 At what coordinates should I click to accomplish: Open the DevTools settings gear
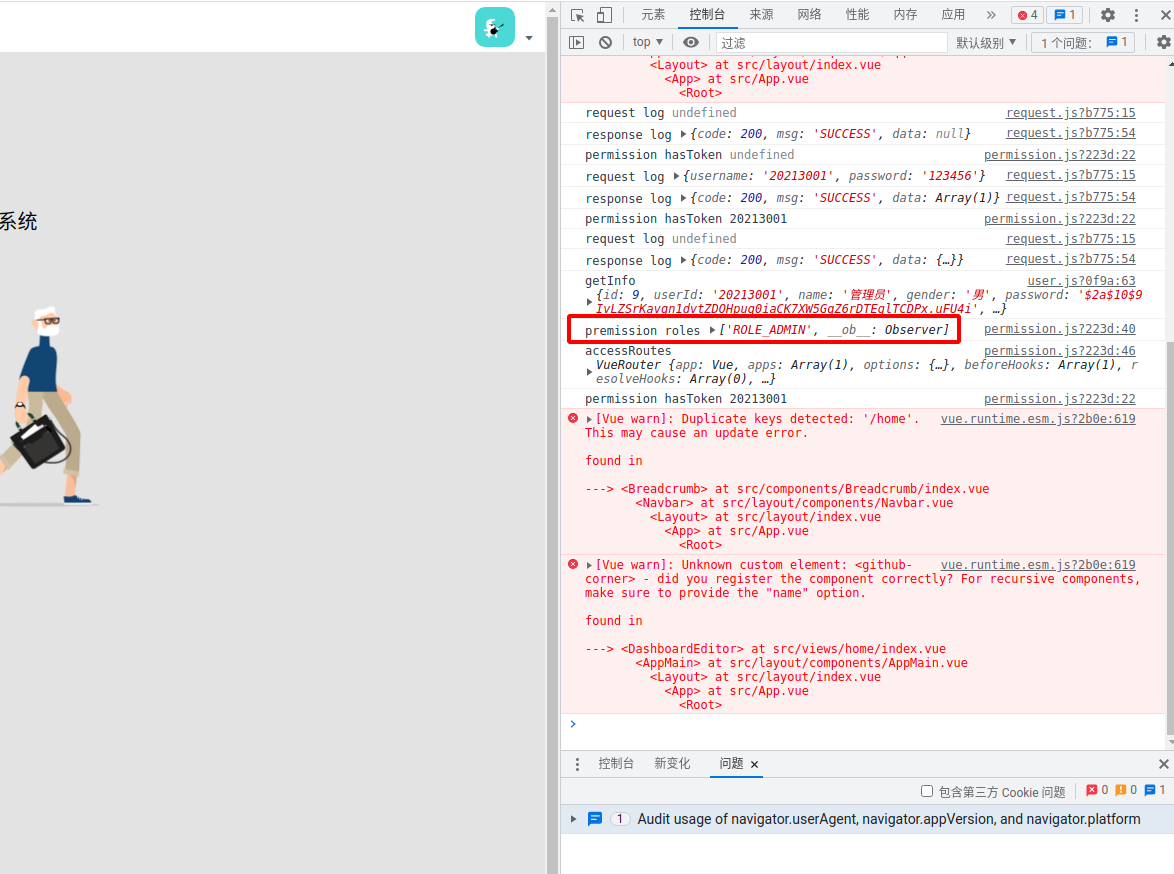click(x=1107, y=15)
